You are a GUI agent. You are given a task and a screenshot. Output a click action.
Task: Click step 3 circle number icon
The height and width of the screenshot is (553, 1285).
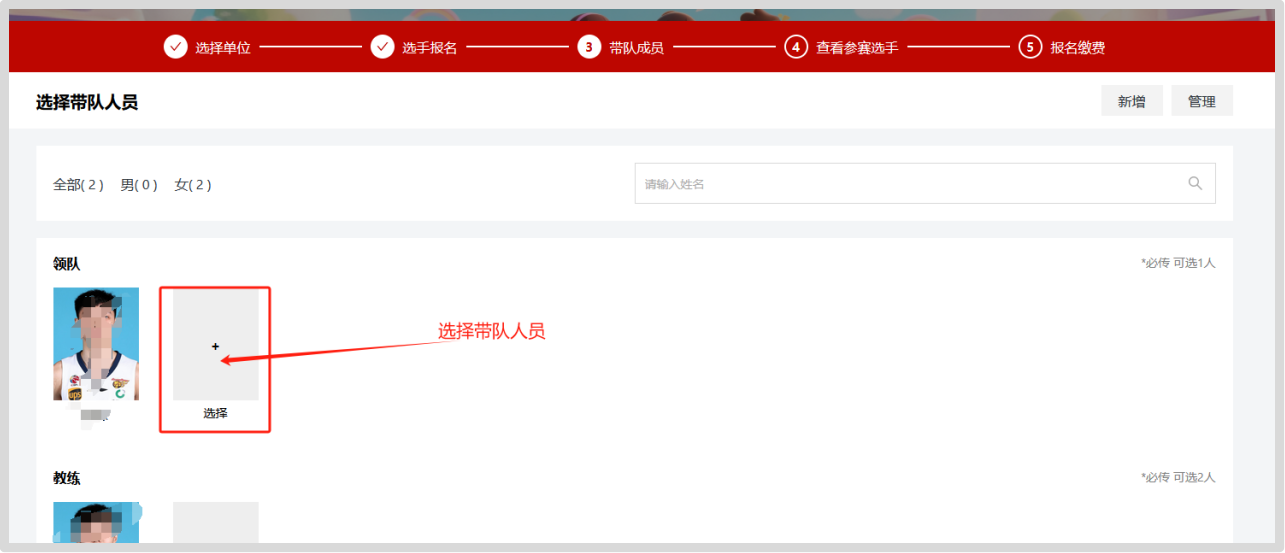pyautogui.click(x=589, y=47)
